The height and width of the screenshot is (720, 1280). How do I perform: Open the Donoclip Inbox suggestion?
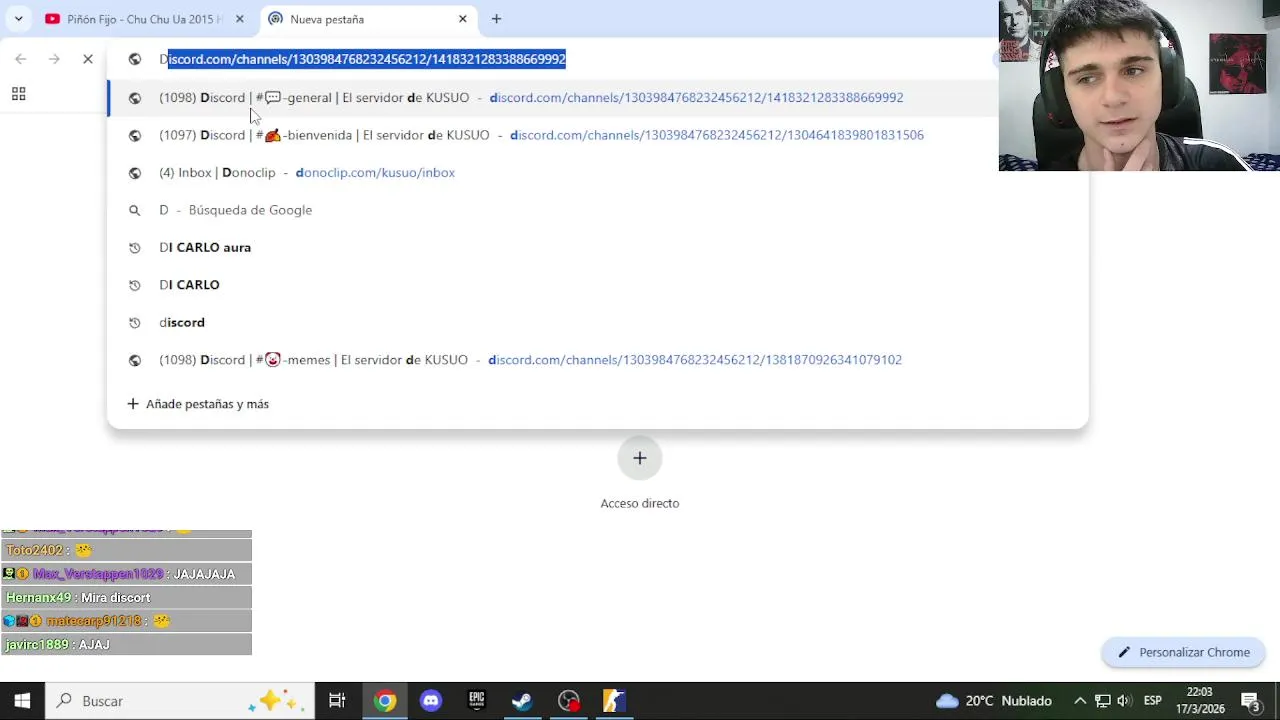597,172
